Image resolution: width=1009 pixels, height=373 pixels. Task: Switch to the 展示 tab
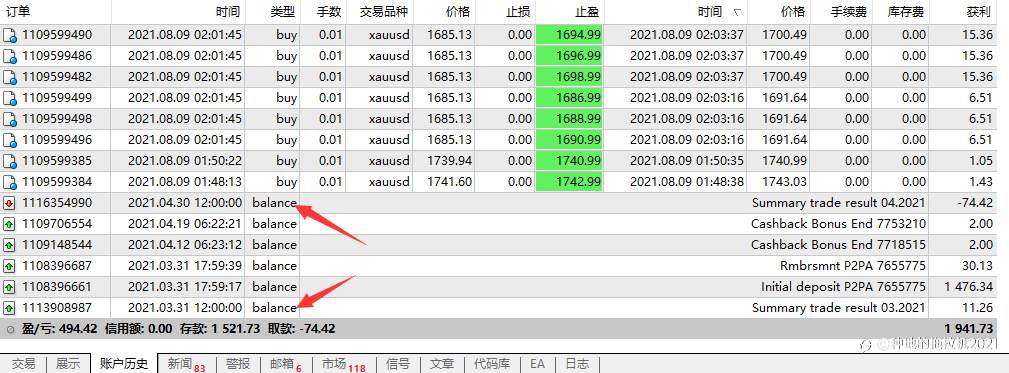click(x=68, y=364)
